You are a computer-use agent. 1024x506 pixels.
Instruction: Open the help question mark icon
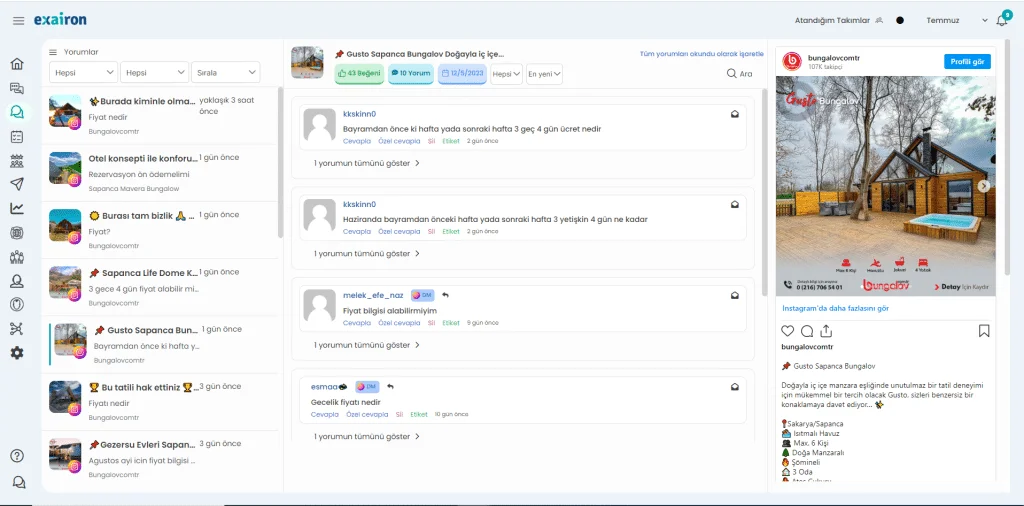point(17,456)
